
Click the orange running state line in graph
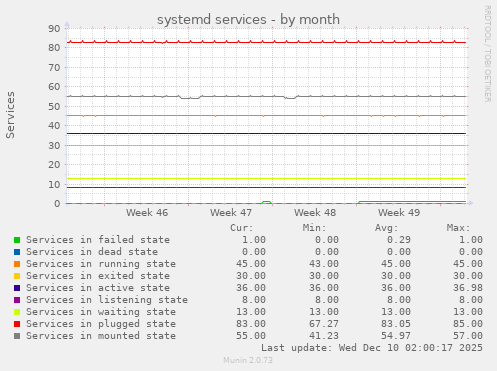coord(267,116)
